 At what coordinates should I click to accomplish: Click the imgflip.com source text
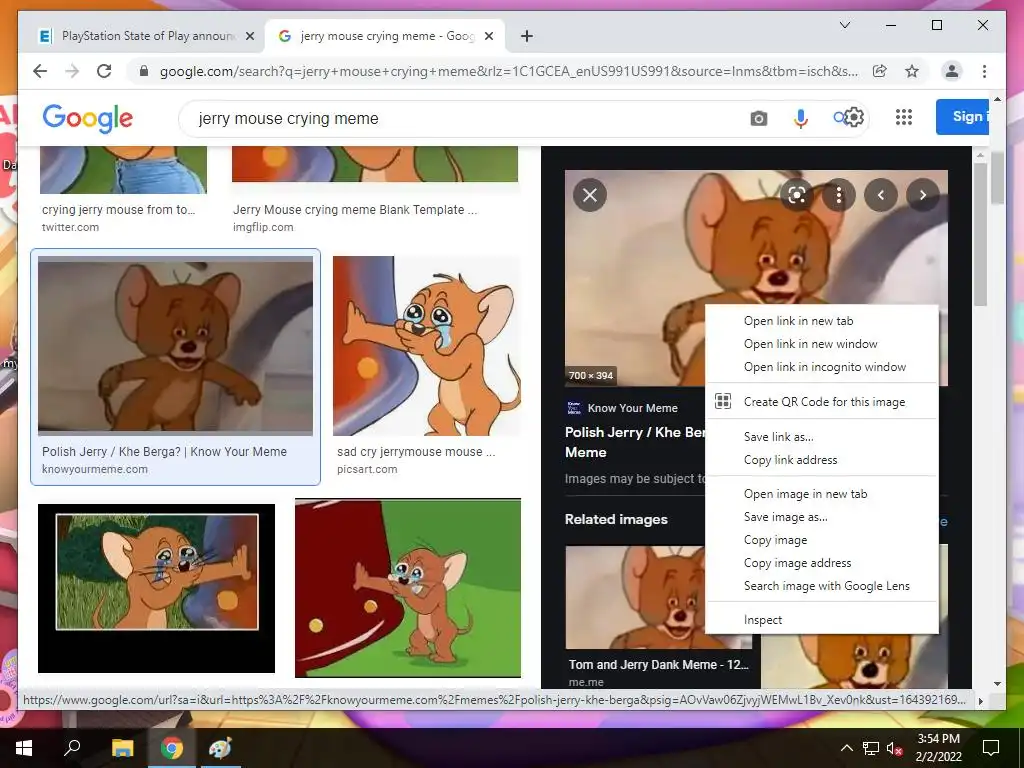263,227
